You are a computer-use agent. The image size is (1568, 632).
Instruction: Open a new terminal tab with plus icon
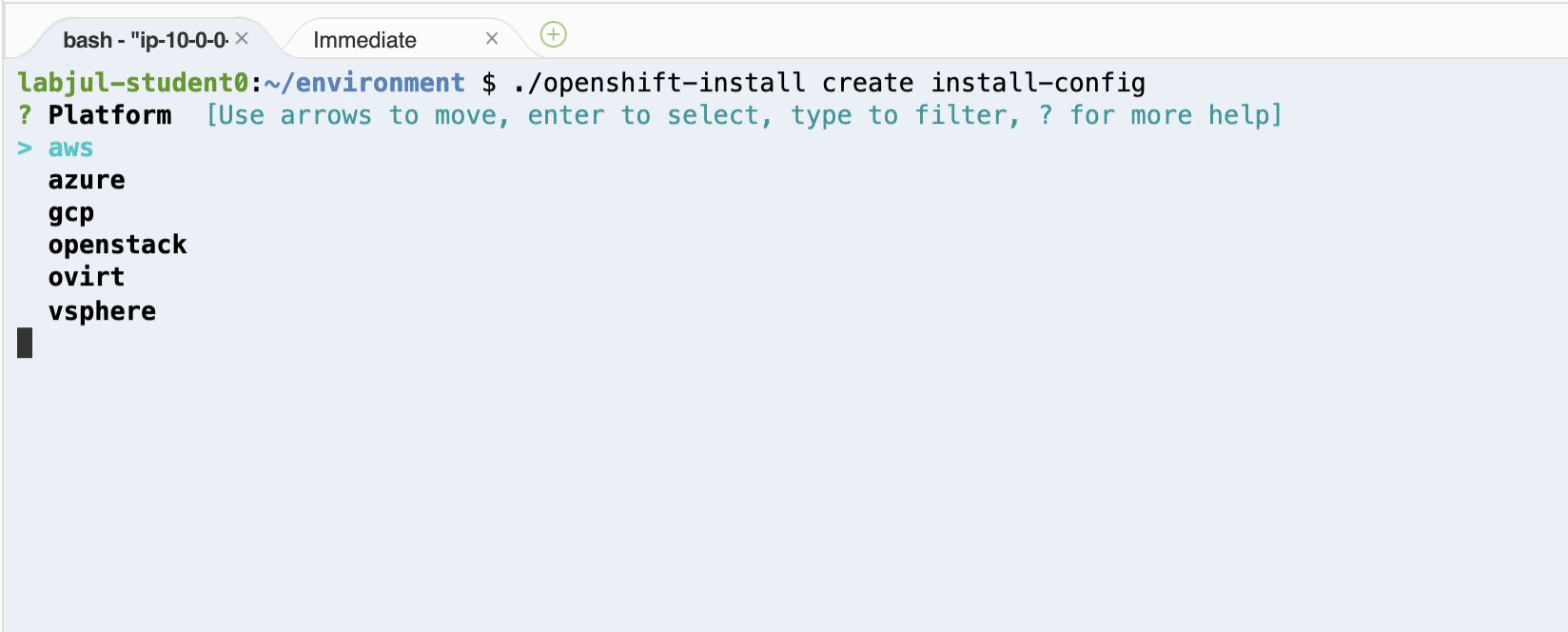pyautogui.click(x=553, y=35)
